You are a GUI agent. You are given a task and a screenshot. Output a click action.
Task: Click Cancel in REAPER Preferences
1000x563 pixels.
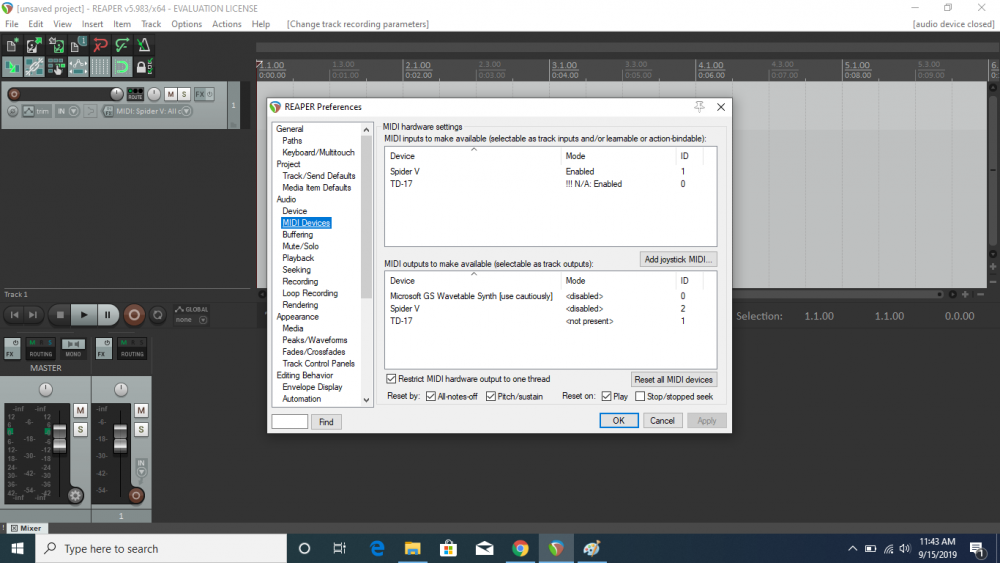click(x=662, y=421)
